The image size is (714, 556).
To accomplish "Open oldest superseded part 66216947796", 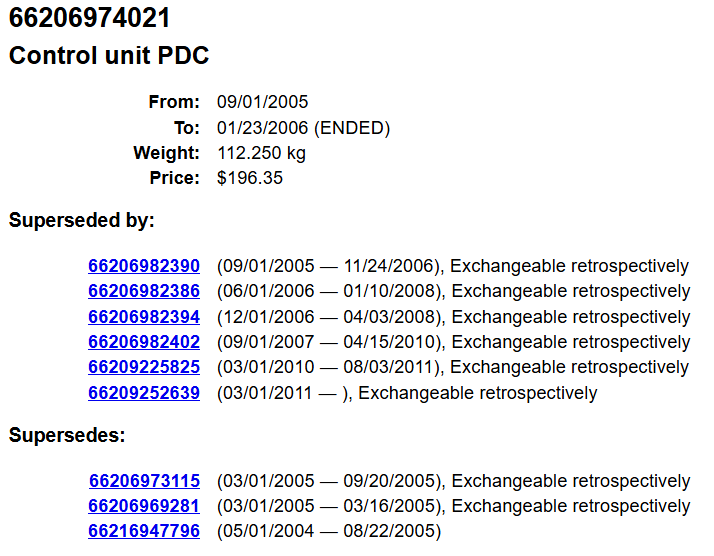I will click(x=144, y=531).
